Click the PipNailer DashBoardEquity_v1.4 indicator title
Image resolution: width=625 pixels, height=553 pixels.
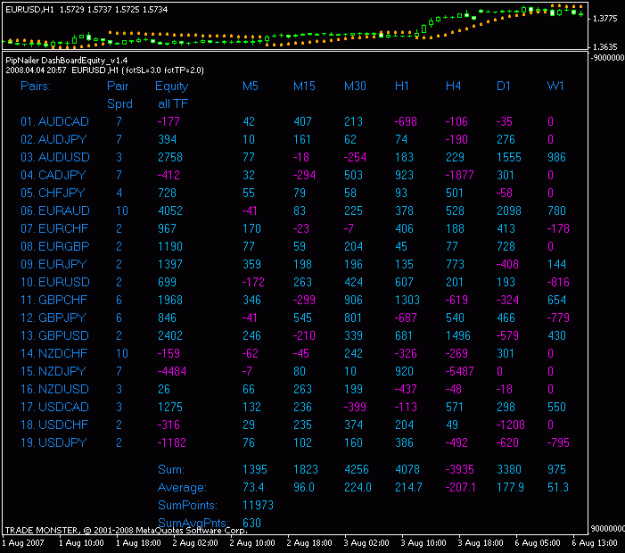[67, 61]
